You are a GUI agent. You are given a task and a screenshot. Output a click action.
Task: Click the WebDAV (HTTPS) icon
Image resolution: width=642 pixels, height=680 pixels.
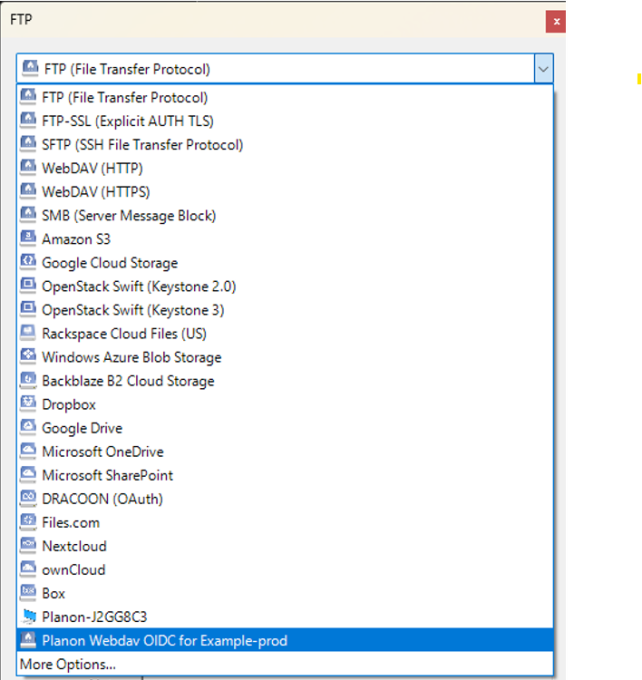[28, 191]
